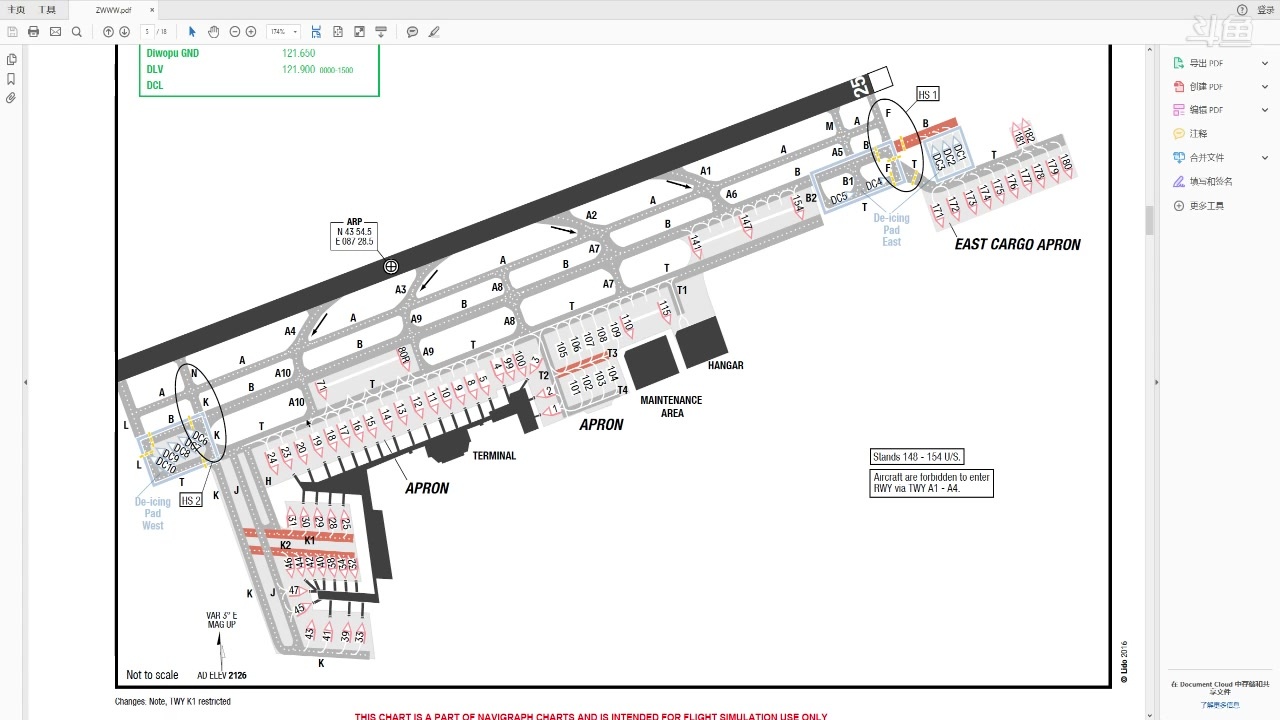1280x720 pixels.
Task: Open Help question mark icon
Action: click(1242, 9)
